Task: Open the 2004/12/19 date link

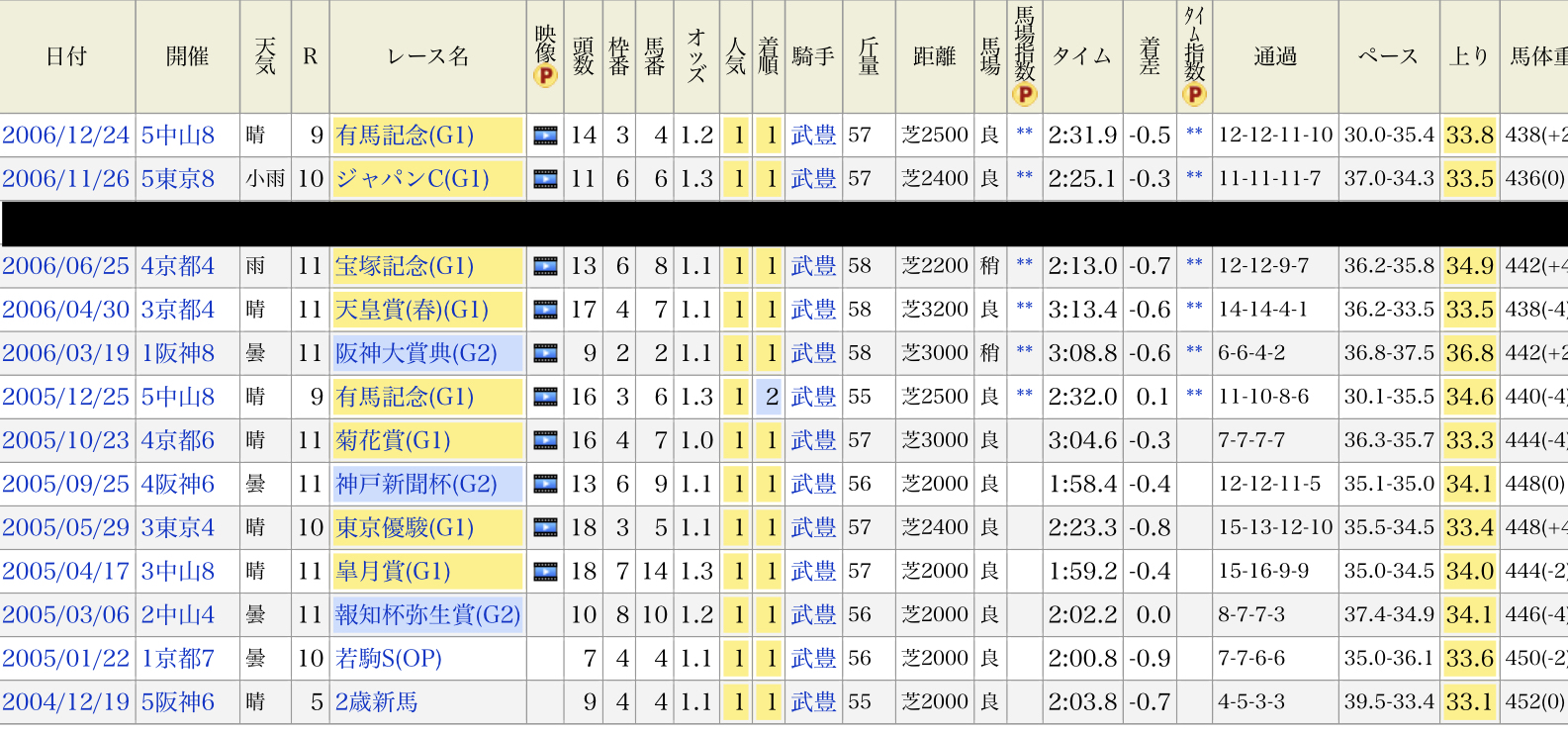Action: click(66, 701)
